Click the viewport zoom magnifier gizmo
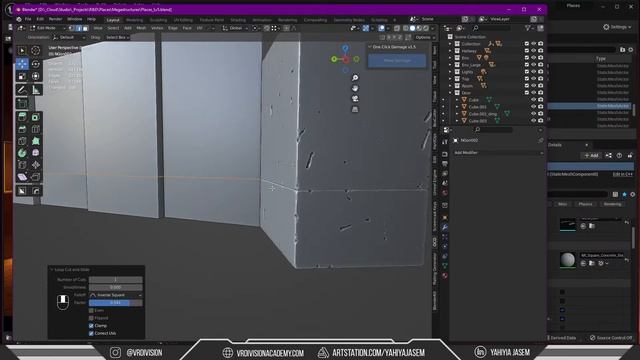The height and width of the screenshot is (360, 640). pos(355,78)
